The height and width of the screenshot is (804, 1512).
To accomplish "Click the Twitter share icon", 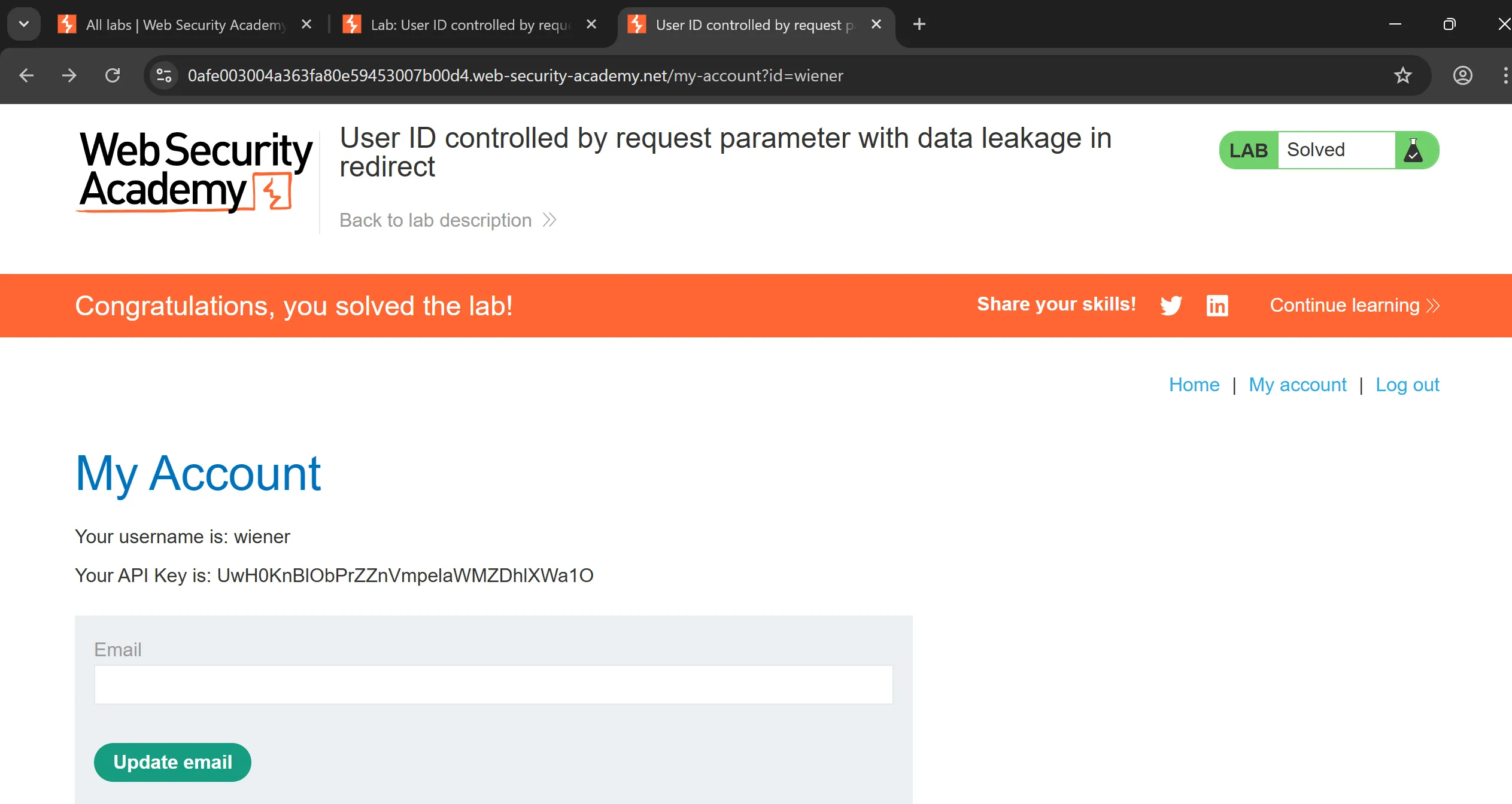I will [x=1171, y=305].
